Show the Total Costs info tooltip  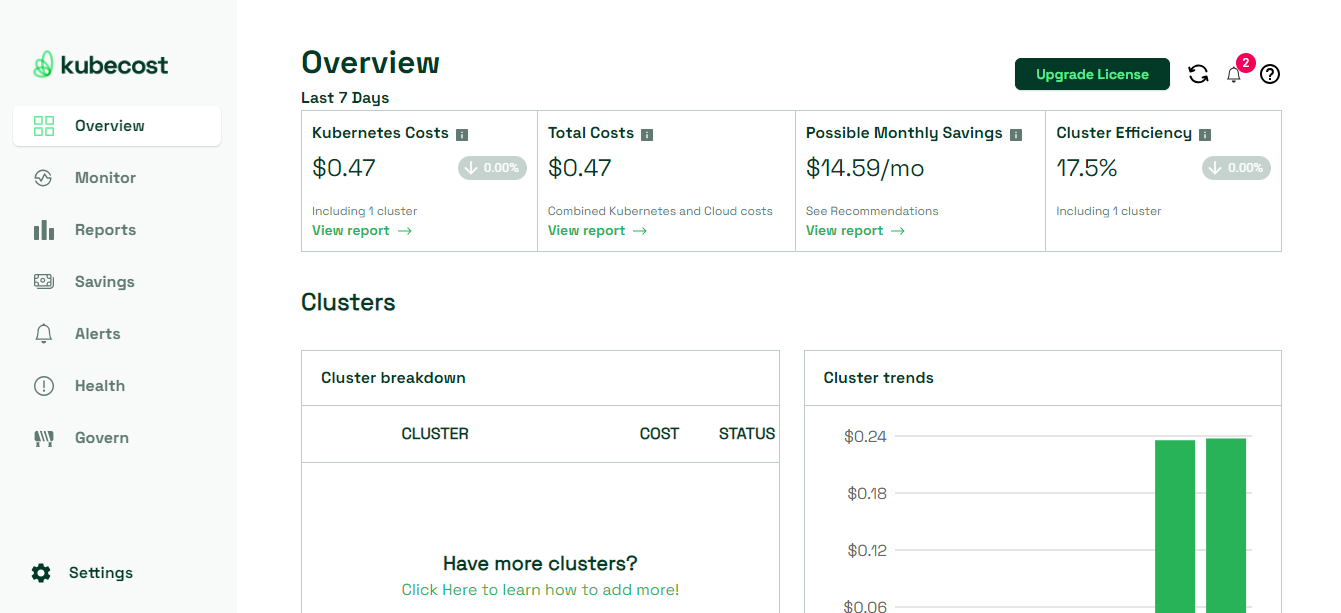tap(647, 133)
